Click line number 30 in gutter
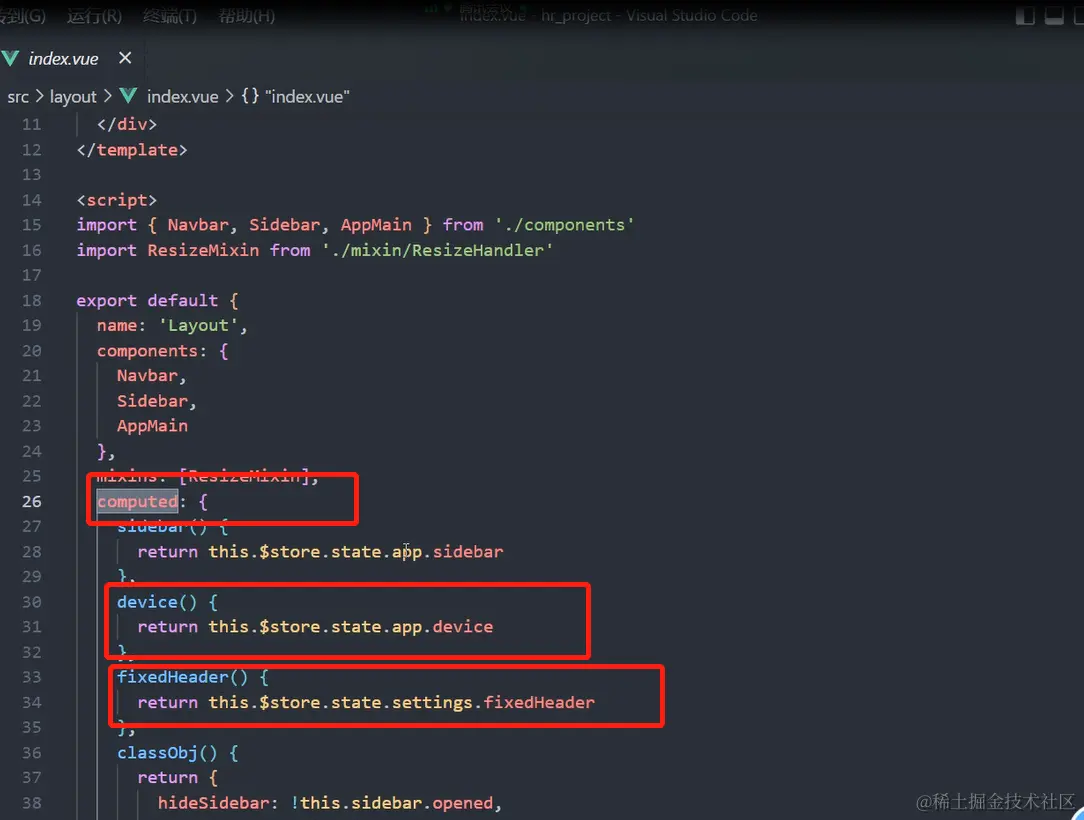Viewport: 1084px width, 820px height. point(31,602)
